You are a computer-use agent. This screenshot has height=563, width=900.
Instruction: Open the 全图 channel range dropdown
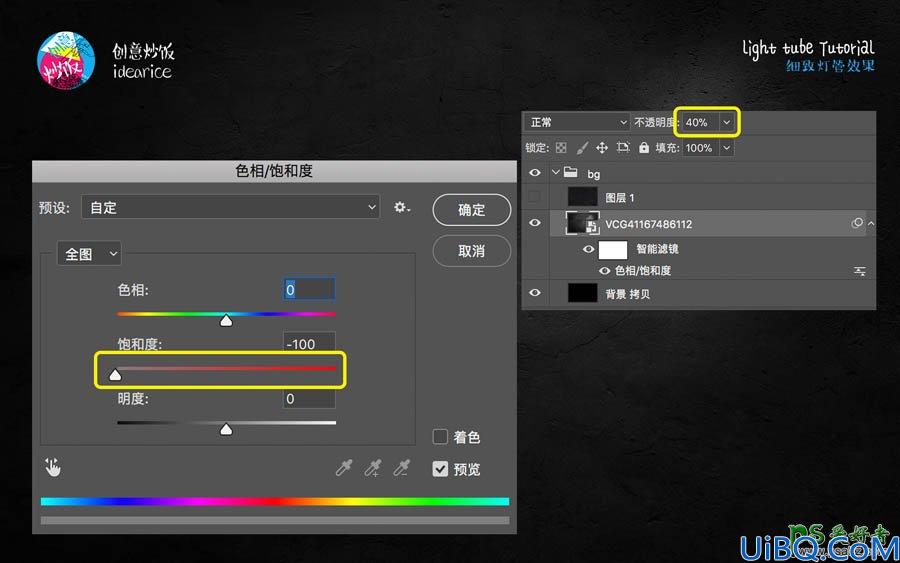tap(89, 254)
